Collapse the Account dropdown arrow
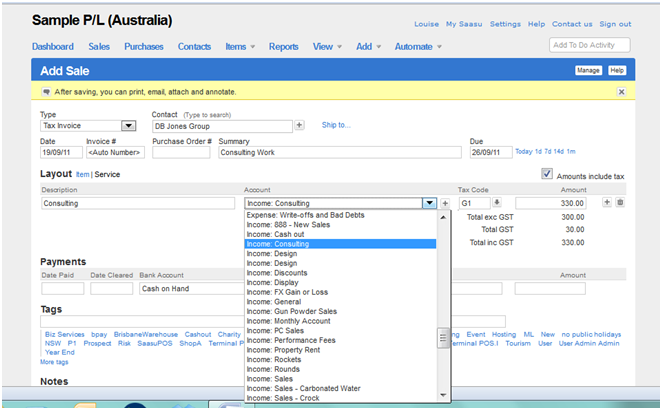The height and width of the screenshot is (410, 662). (428, 203)
